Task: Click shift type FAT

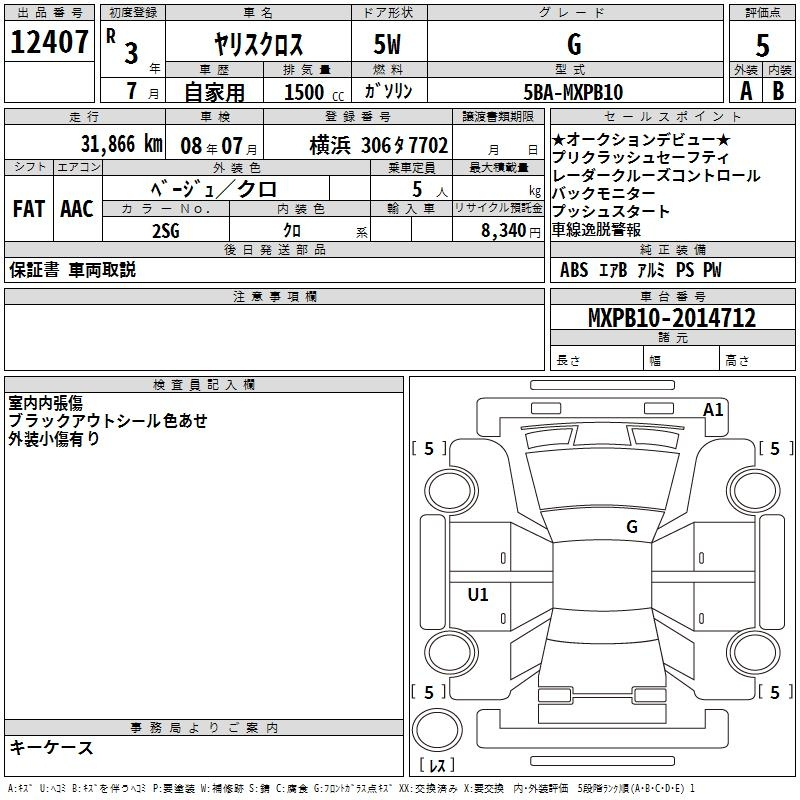Action: (29, 209)
